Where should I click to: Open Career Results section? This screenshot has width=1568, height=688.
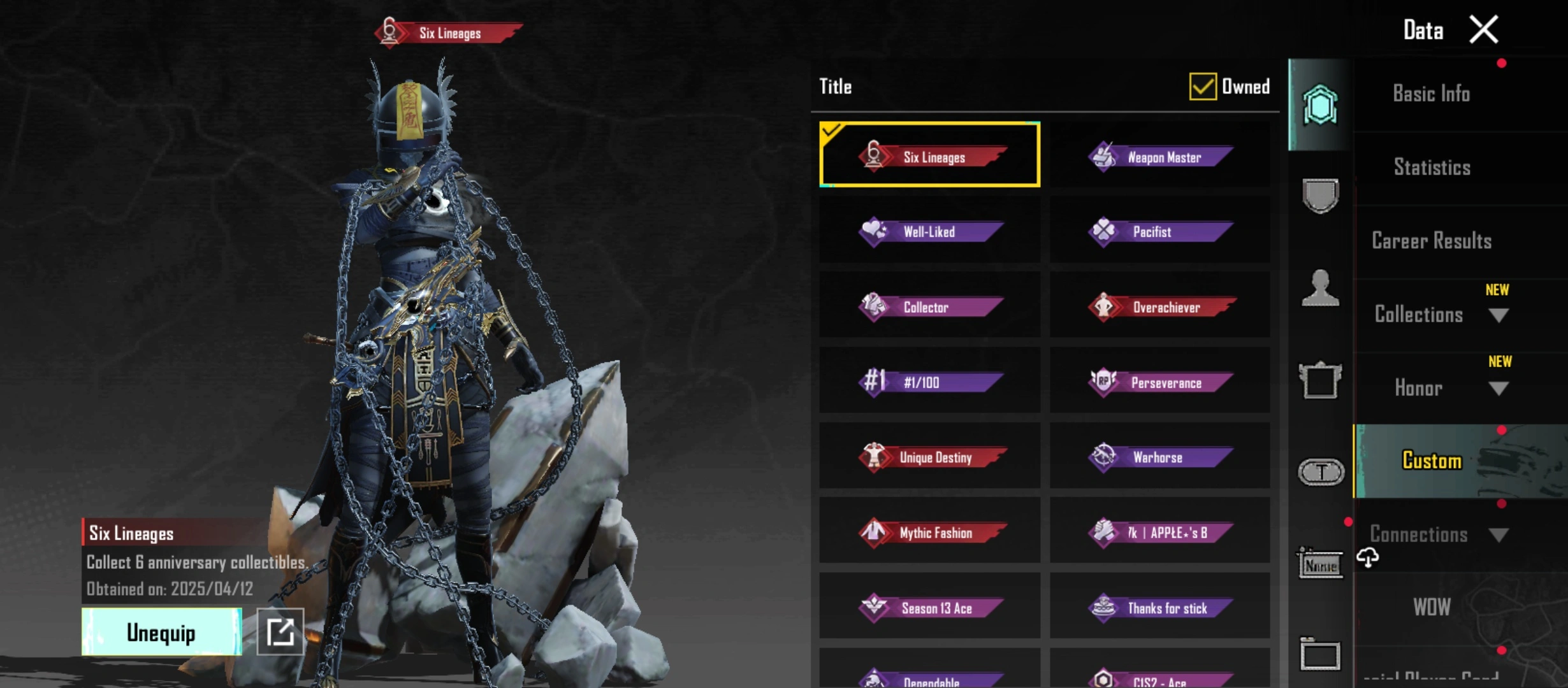[x=1432, y=241]
